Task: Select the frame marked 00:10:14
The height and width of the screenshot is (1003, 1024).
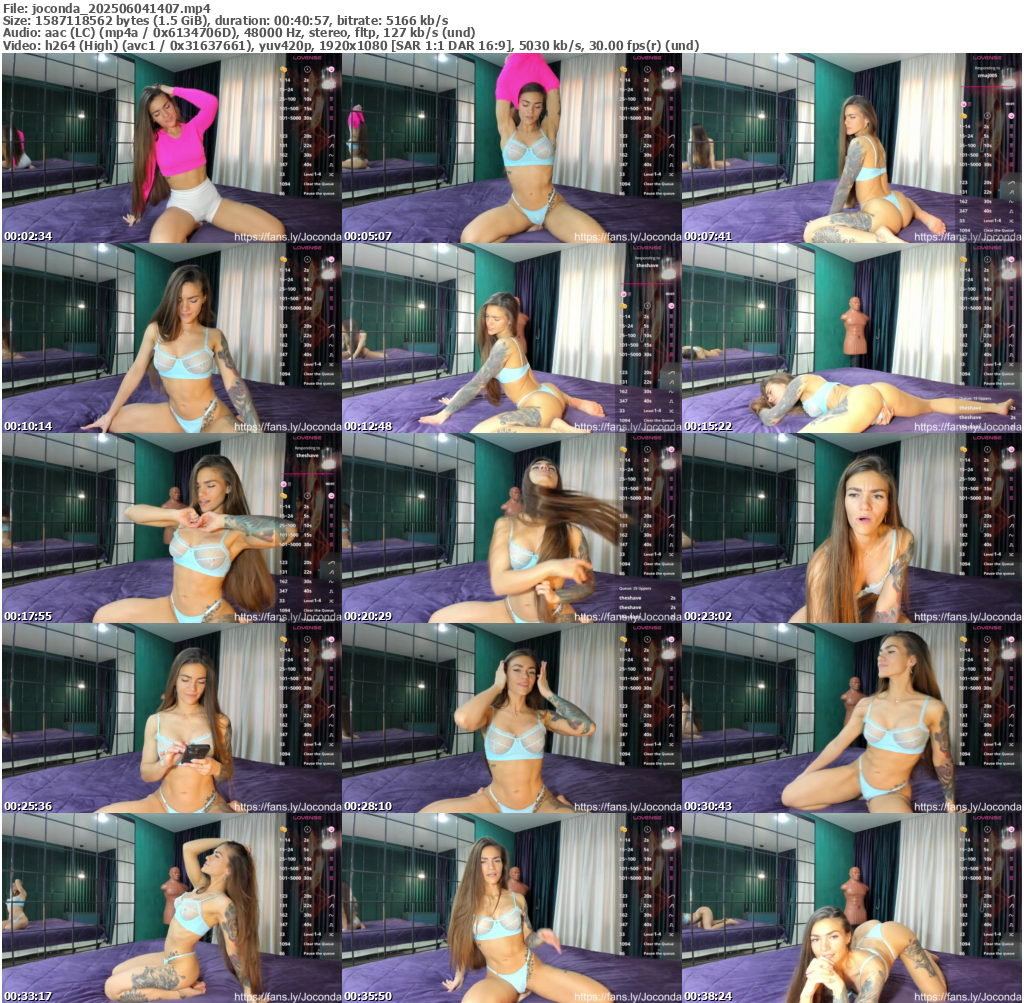Action: coord(172,338)
